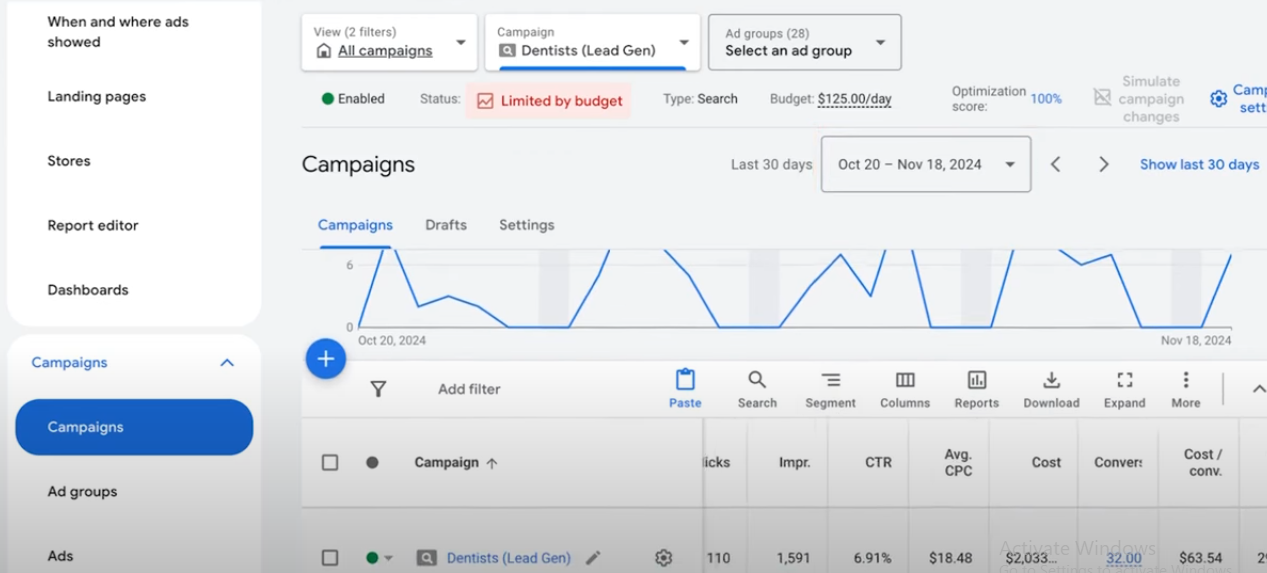
Task: Sort by the Campaign column header
Action: (x=456, y=462)
